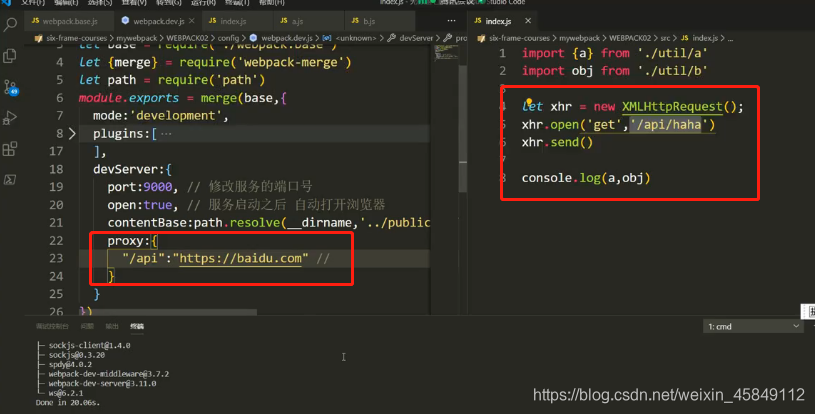Image resolution: width=815 pixels, height=414 pixels.
Task: Open the src breadcrumb in right editor
Action: tap(665, 38)
